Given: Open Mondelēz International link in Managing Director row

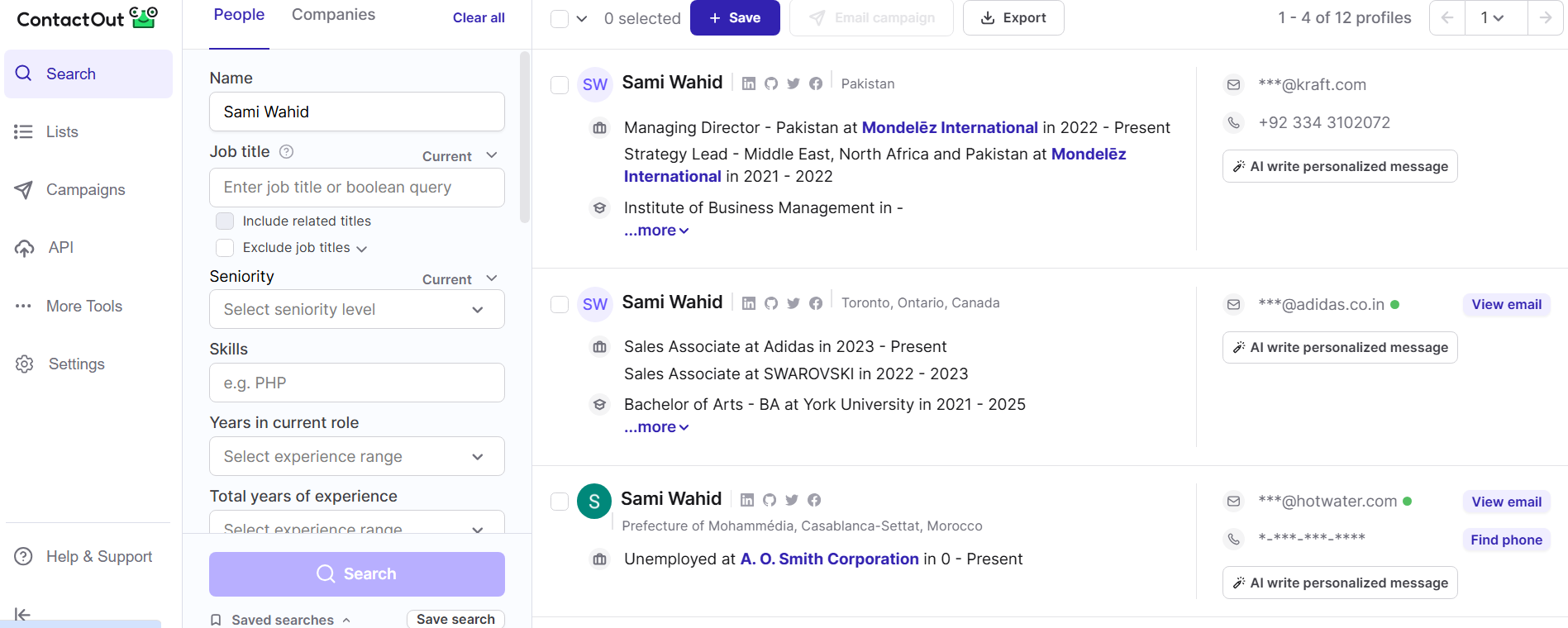Looking at the screenshot, I should [x=950, y=127].
